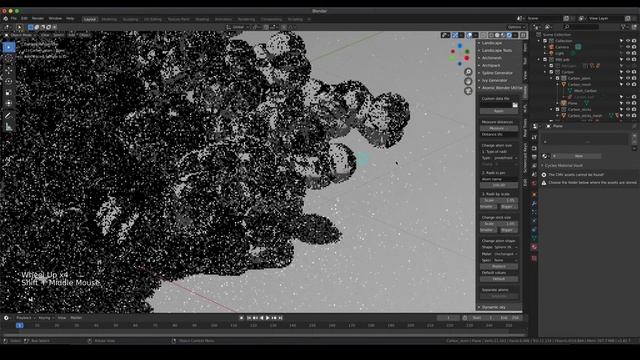
Task: Open the Modifiers wrench properties tab
Action: pos(534,203)
